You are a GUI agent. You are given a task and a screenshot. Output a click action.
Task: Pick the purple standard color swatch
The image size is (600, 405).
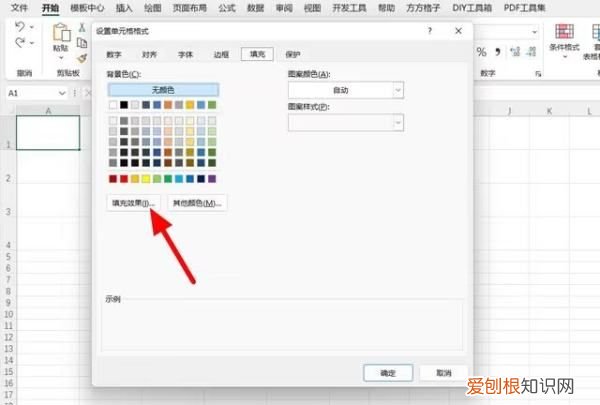(x=212, y=179)
